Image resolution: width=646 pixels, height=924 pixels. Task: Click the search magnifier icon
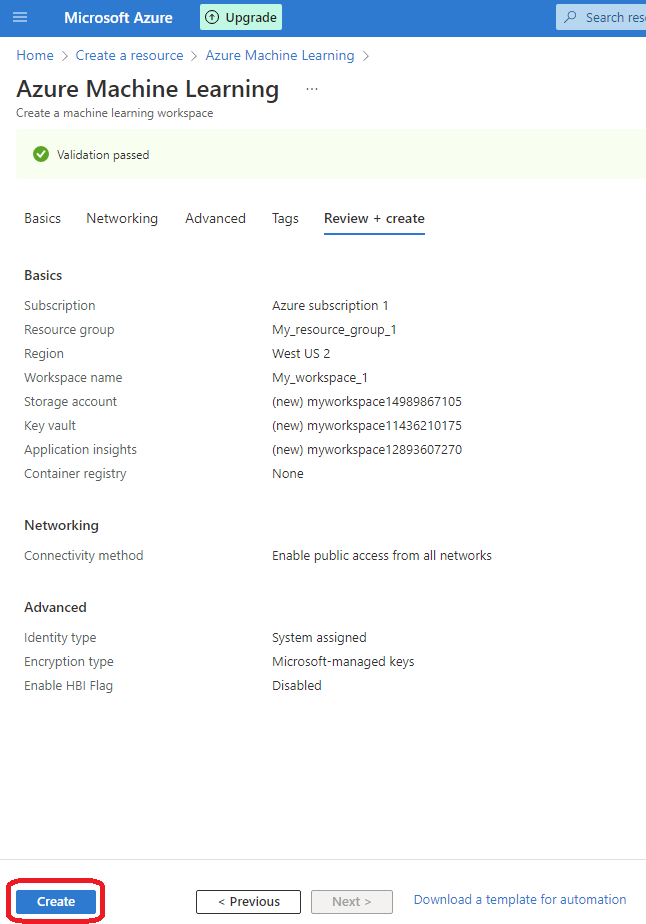570,17
